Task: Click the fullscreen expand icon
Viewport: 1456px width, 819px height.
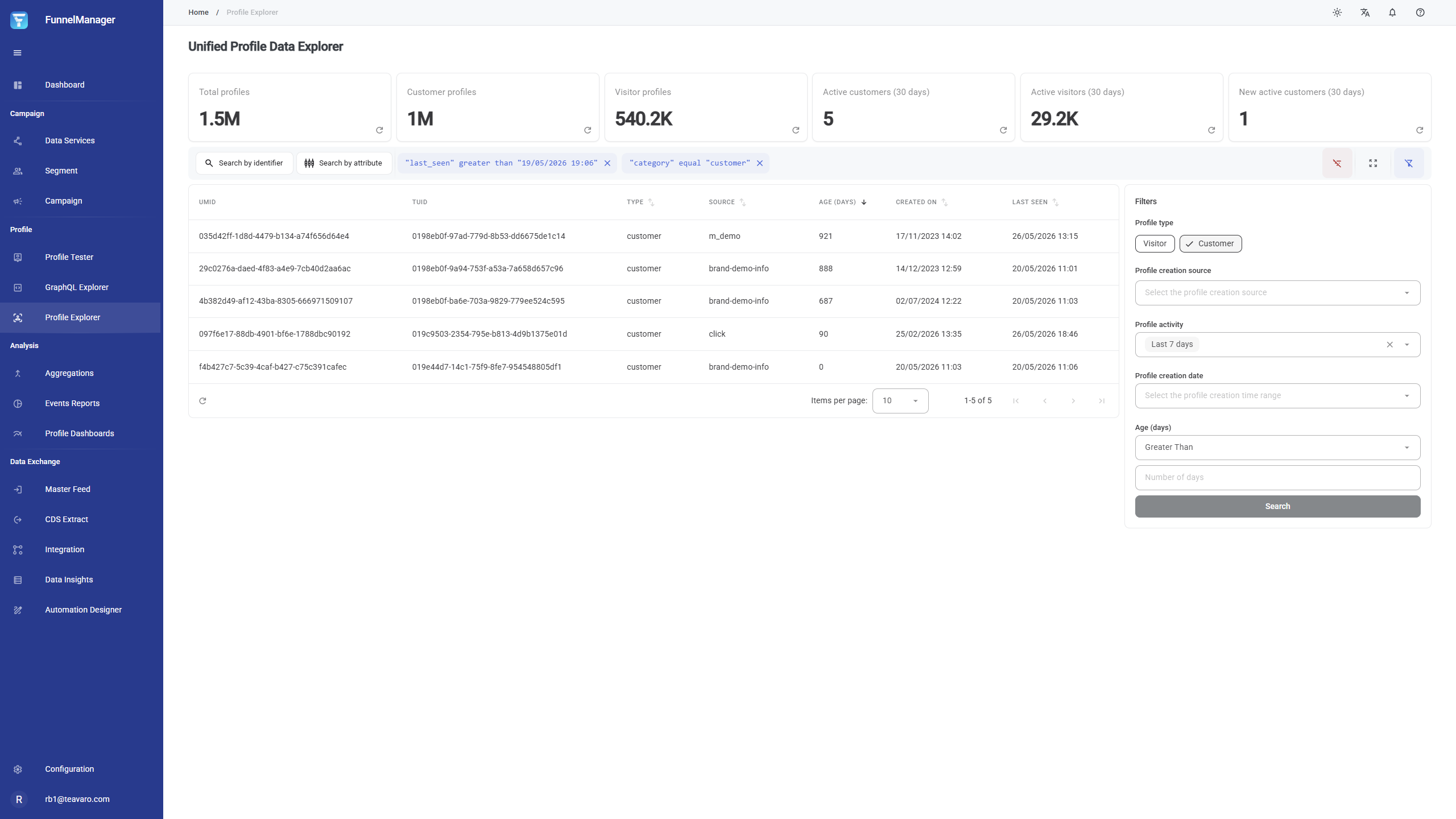Action: tap(1373, 163)
